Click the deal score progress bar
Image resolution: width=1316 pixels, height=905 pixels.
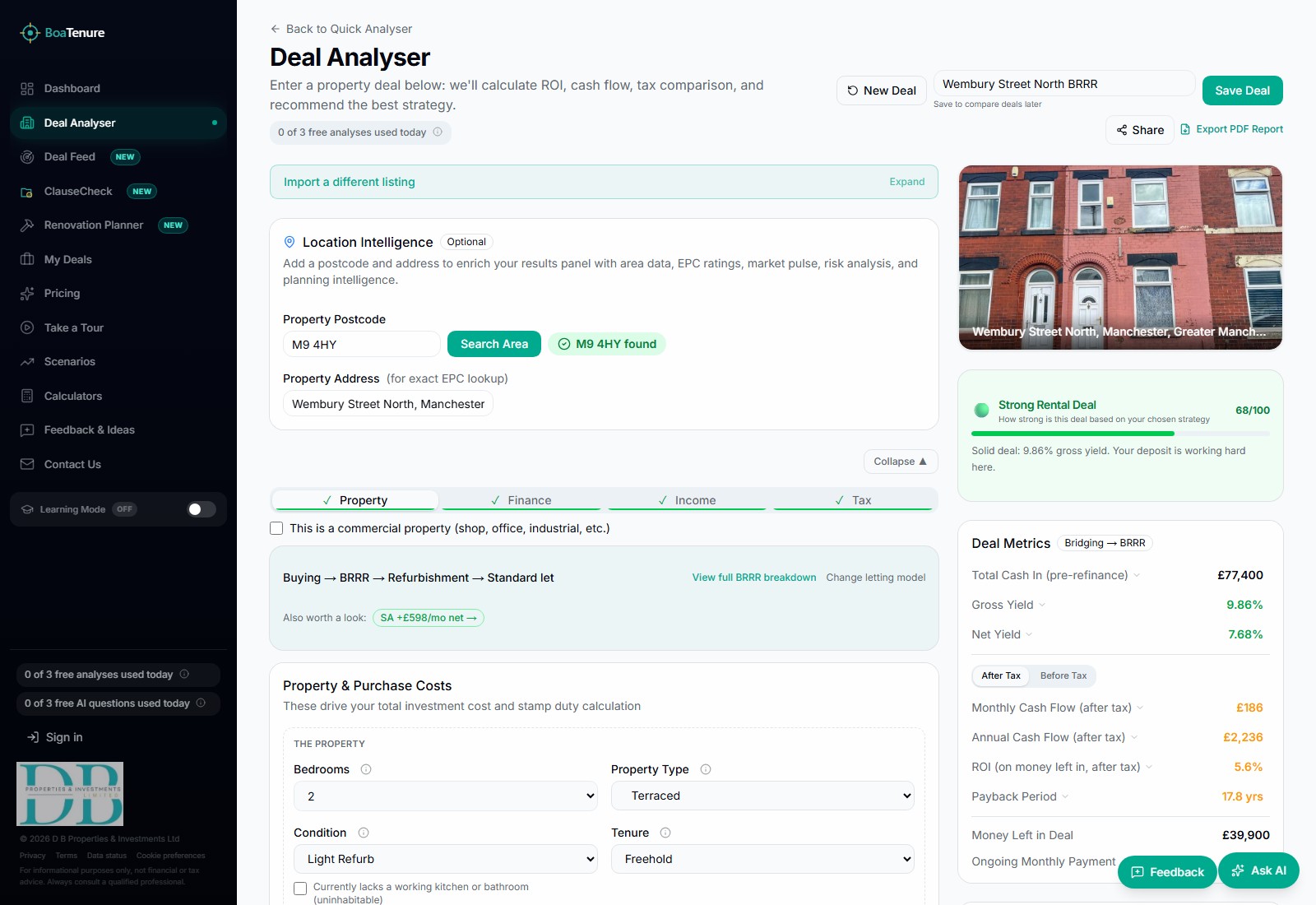(x=1120, y=434)
